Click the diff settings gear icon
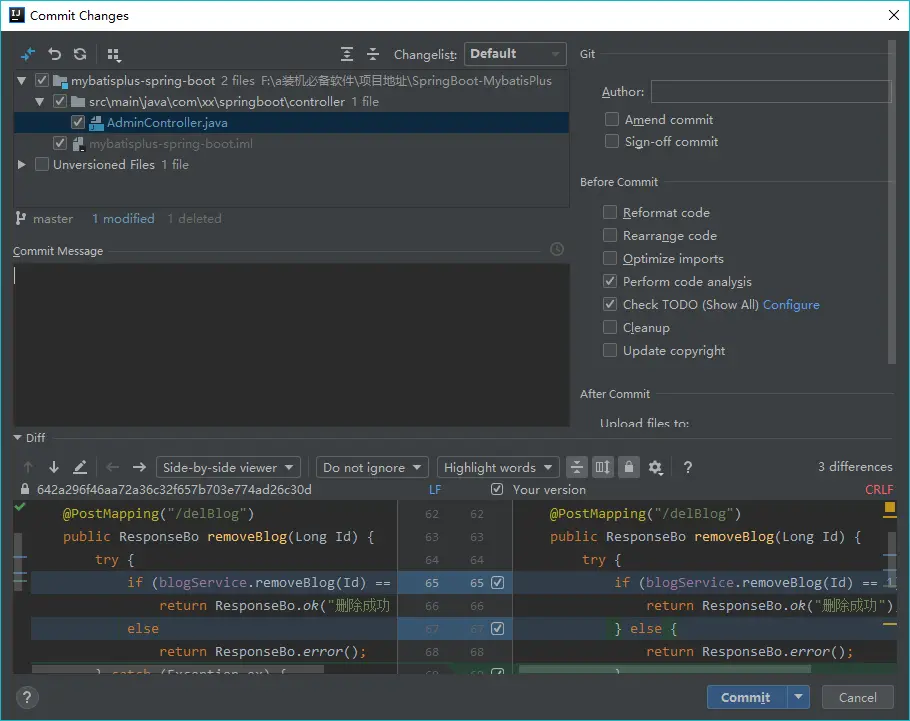This screenshot has width=910, height=721. click(x=655, y=467)
